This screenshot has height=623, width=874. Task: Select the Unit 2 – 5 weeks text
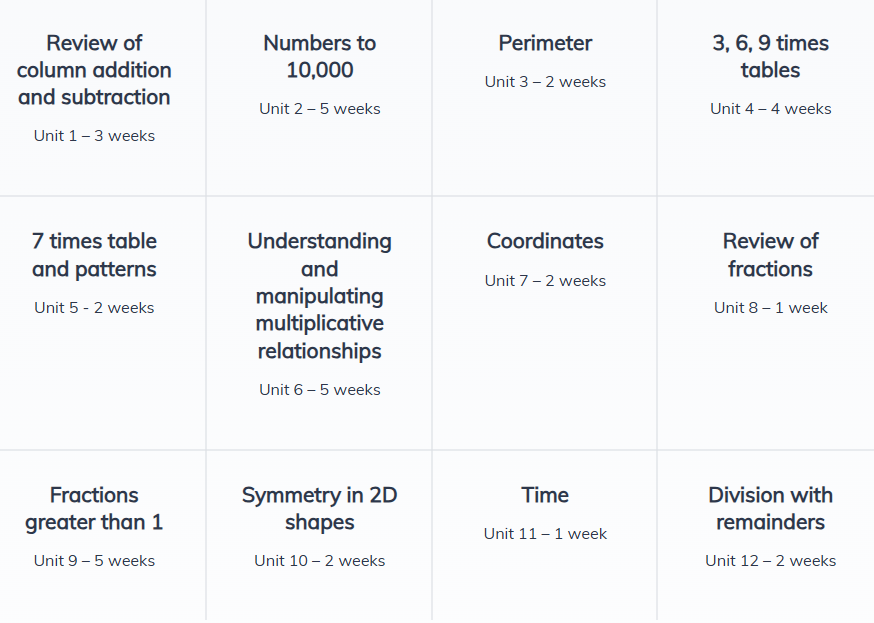click(319, 109)
